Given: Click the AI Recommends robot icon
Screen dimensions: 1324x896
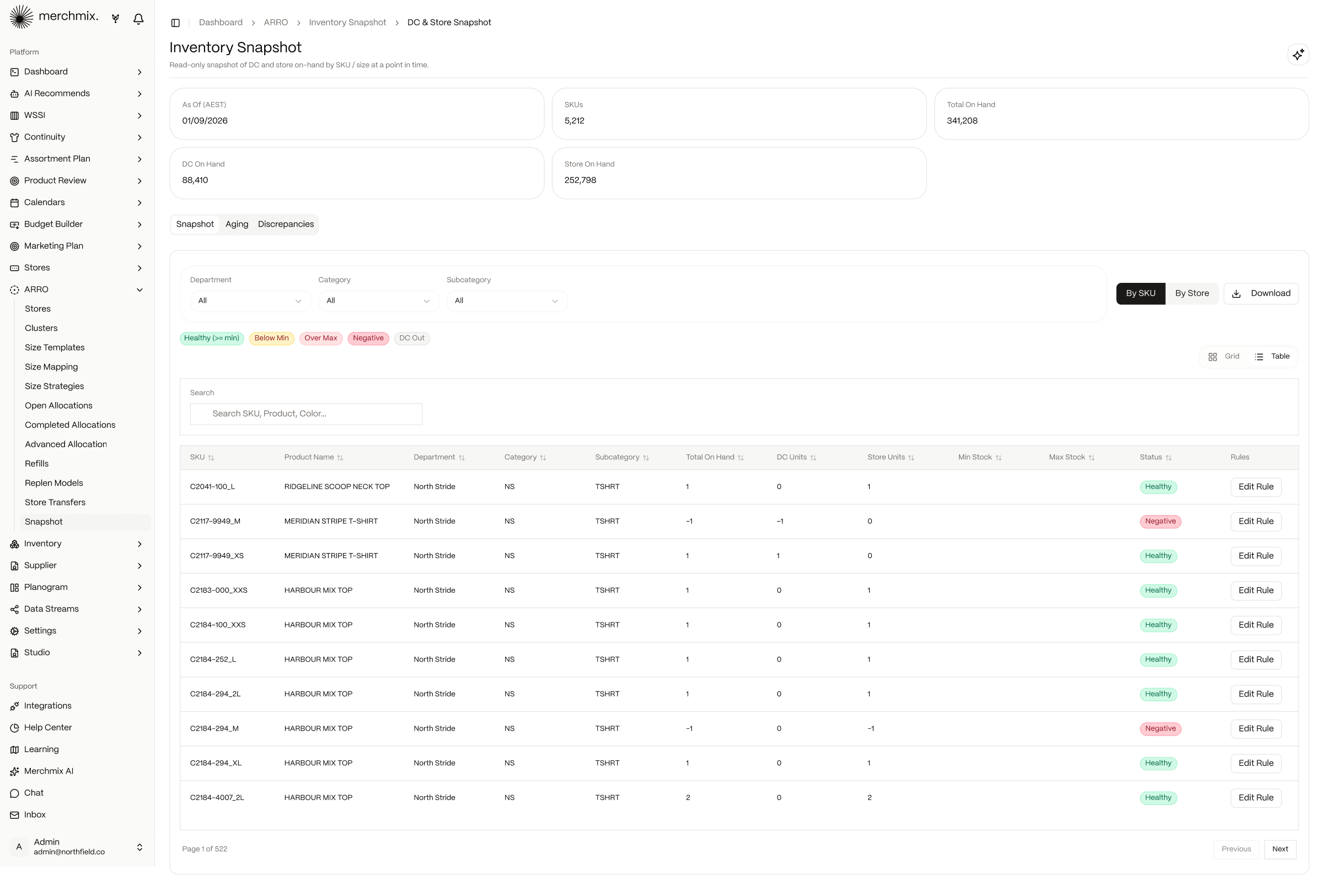Looking at the screenshot, I should pos(15,93).
